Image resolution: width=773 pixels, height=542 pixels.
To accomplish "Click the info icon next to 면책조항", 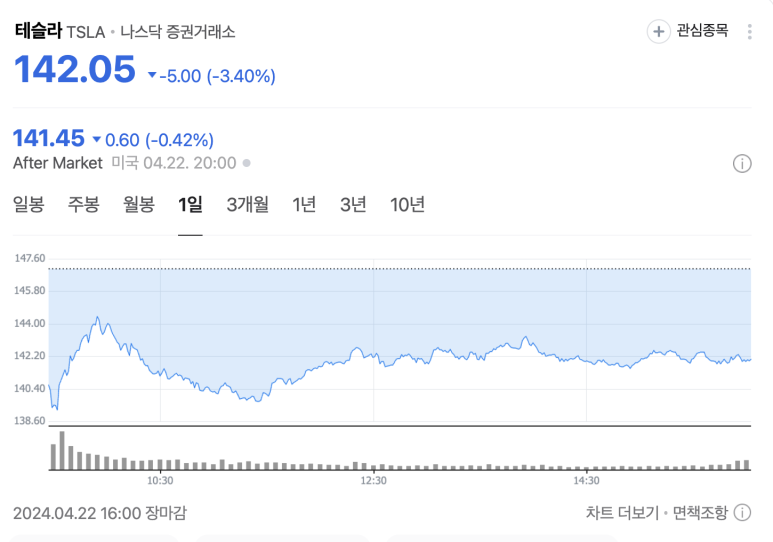I will (x=742, y=513).
